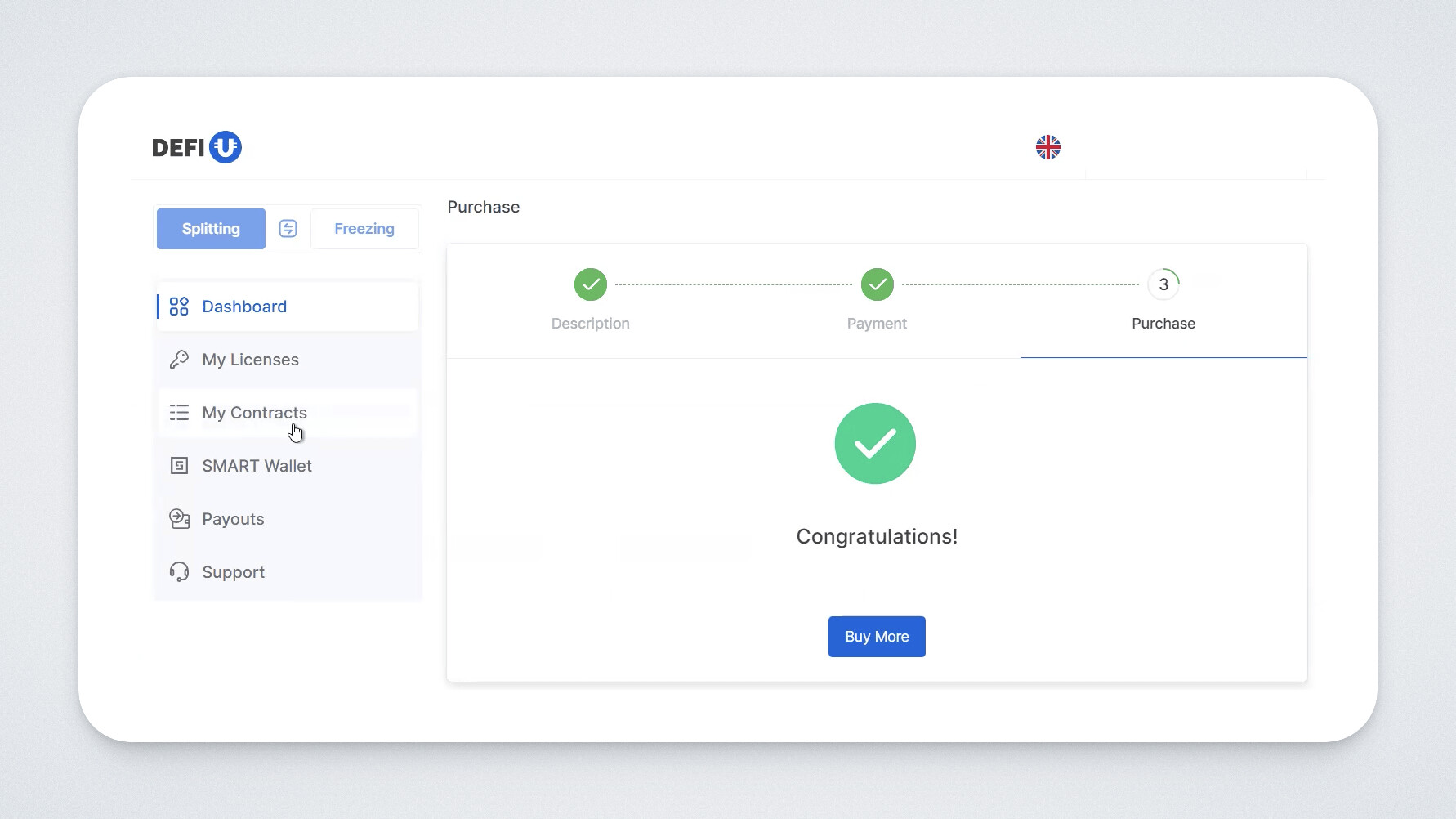This screenshot has width=1456, height=819.
Task: Open My Contracts page
Action: (254, 413)
